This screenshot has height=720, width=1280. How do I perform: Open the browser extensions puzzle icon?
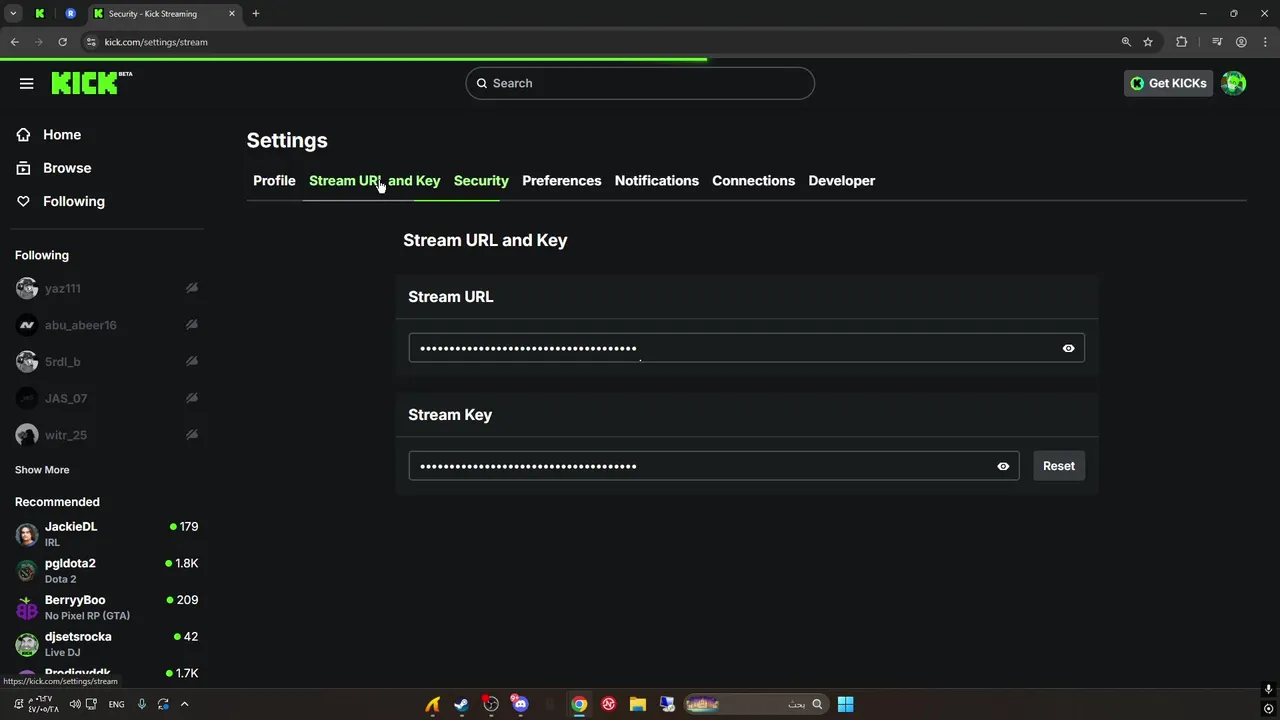[1181, 42]
